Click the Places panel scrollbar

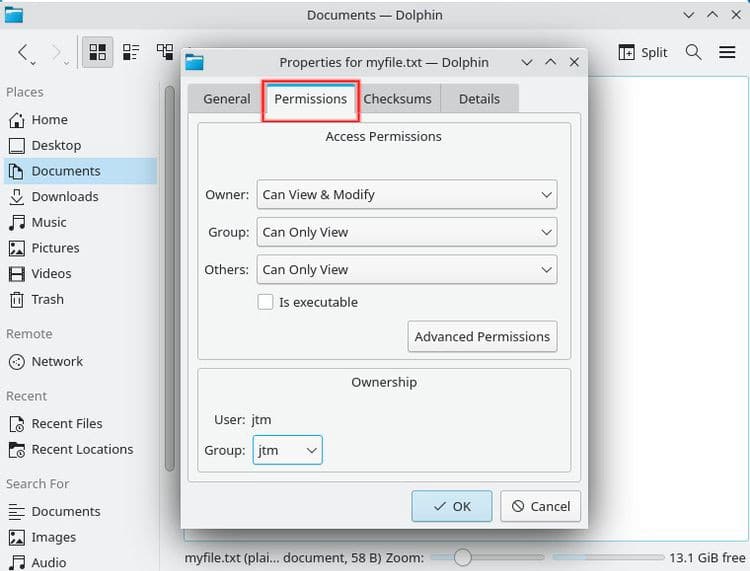(169, 278)
